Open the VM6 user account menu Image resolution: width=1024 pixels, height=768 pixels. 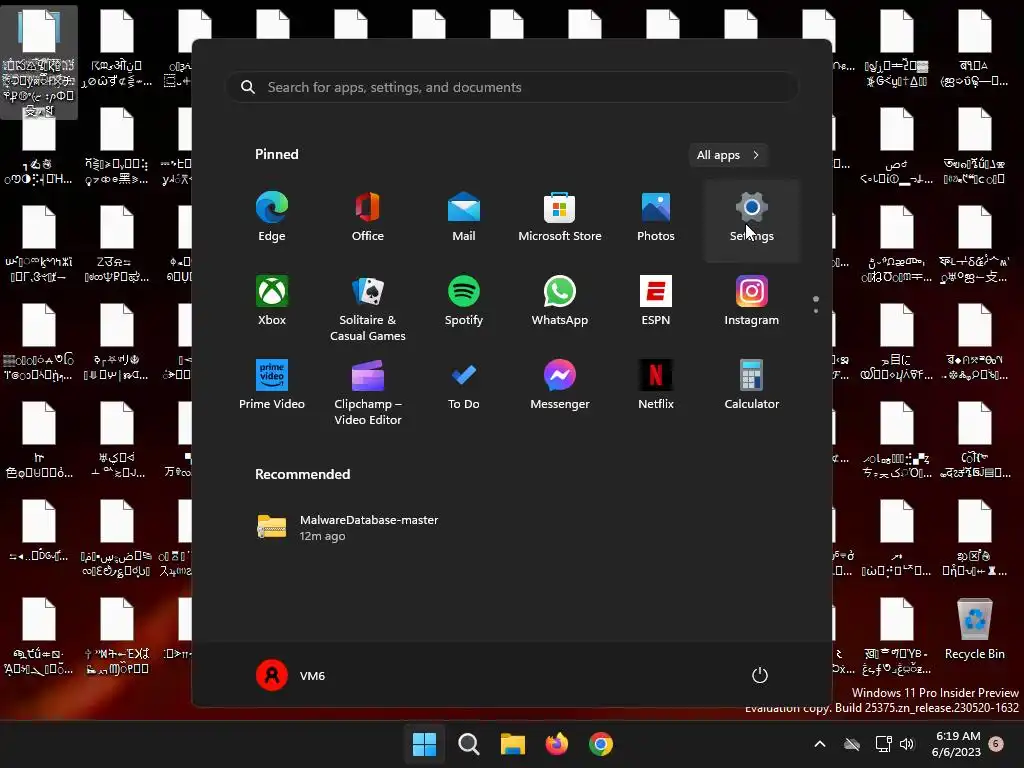point(291,675)
